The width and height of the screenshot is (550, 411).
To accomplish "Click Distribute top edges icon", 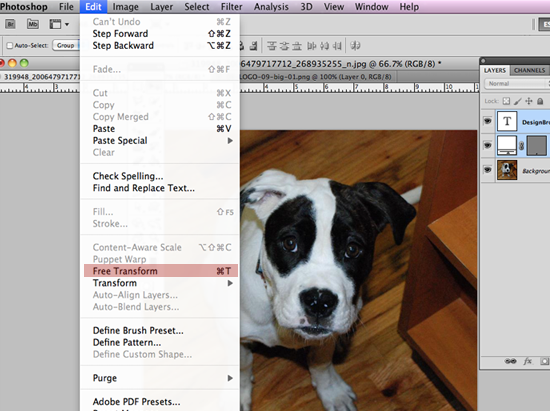I will point(272,46).
